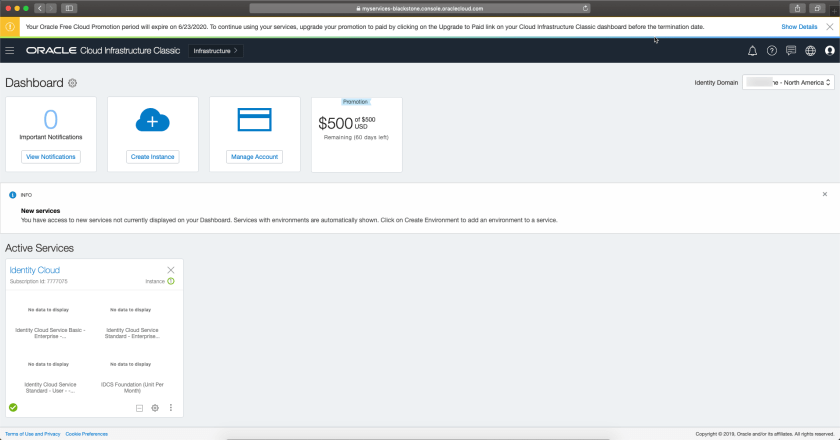Open the Identity Cloud service link
This screenshot has width=840, height=440.
click(x=35, y=270)
